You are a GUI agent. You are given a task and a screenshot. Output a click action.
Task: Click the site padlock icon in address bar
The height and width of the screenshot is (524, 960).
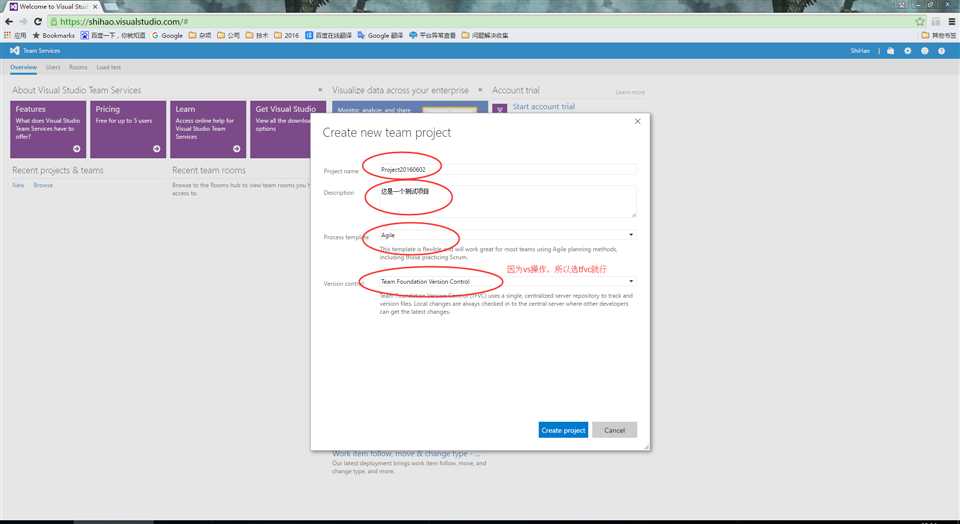[x=54, y=21]
